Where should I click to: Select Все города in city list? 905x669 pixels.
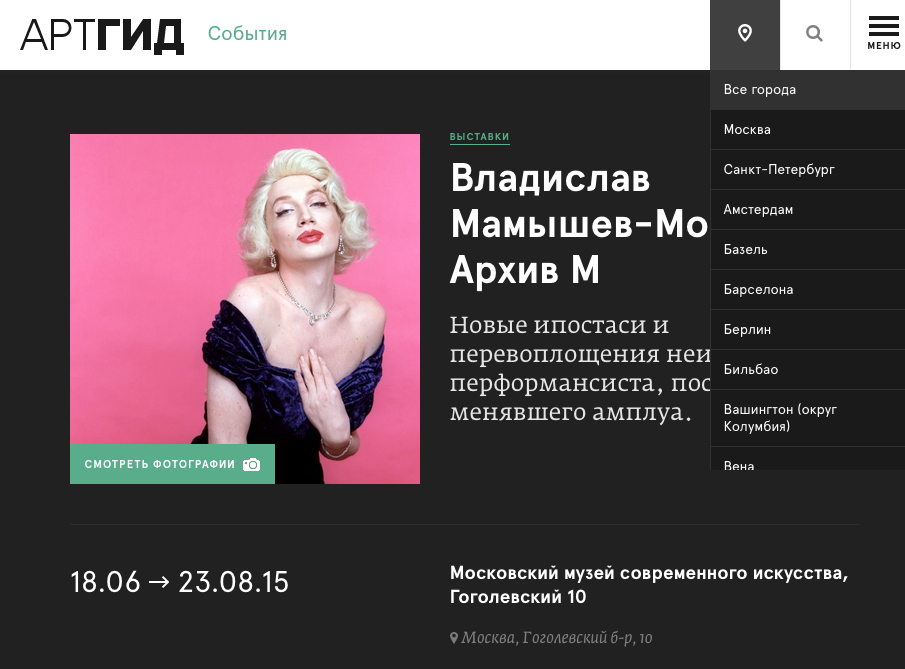tap(807, 89)
